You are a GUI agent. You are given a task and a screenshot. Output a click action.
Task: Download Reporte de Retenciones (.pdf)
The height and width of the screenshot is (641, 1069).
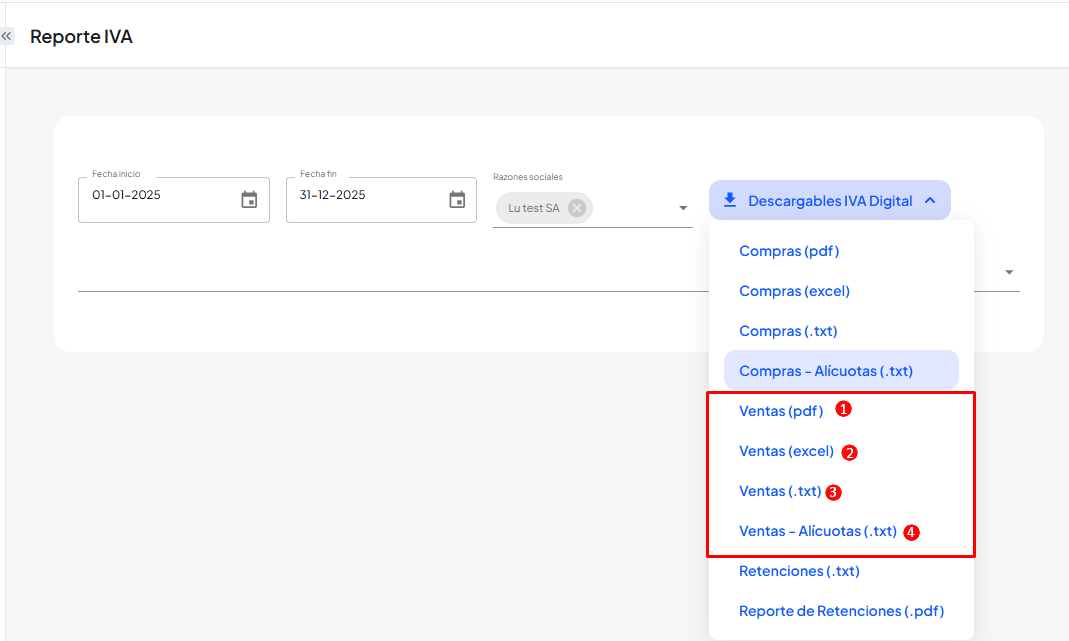click(x=841, y=611)
